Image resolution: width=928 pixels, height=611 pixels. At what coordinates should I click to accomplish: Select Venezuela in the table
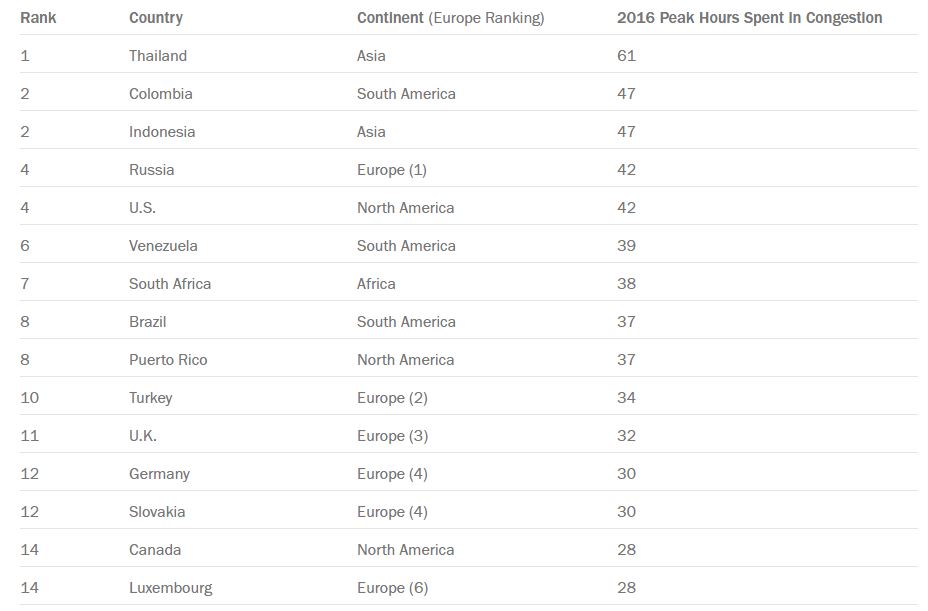163,246
